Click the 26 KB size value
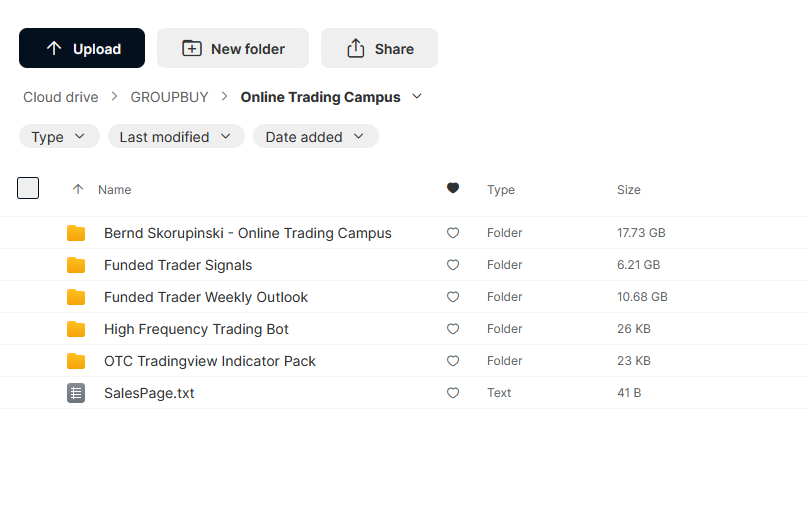This screenshot has height=508, width=808. 634,329
